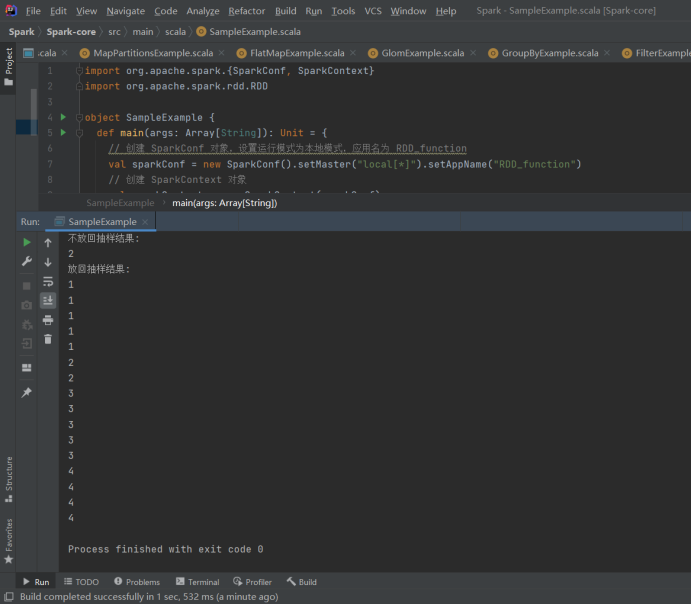Click the attach debugger bug icon
This screenshot has height=605, width=692.
[x=27, y=325]
